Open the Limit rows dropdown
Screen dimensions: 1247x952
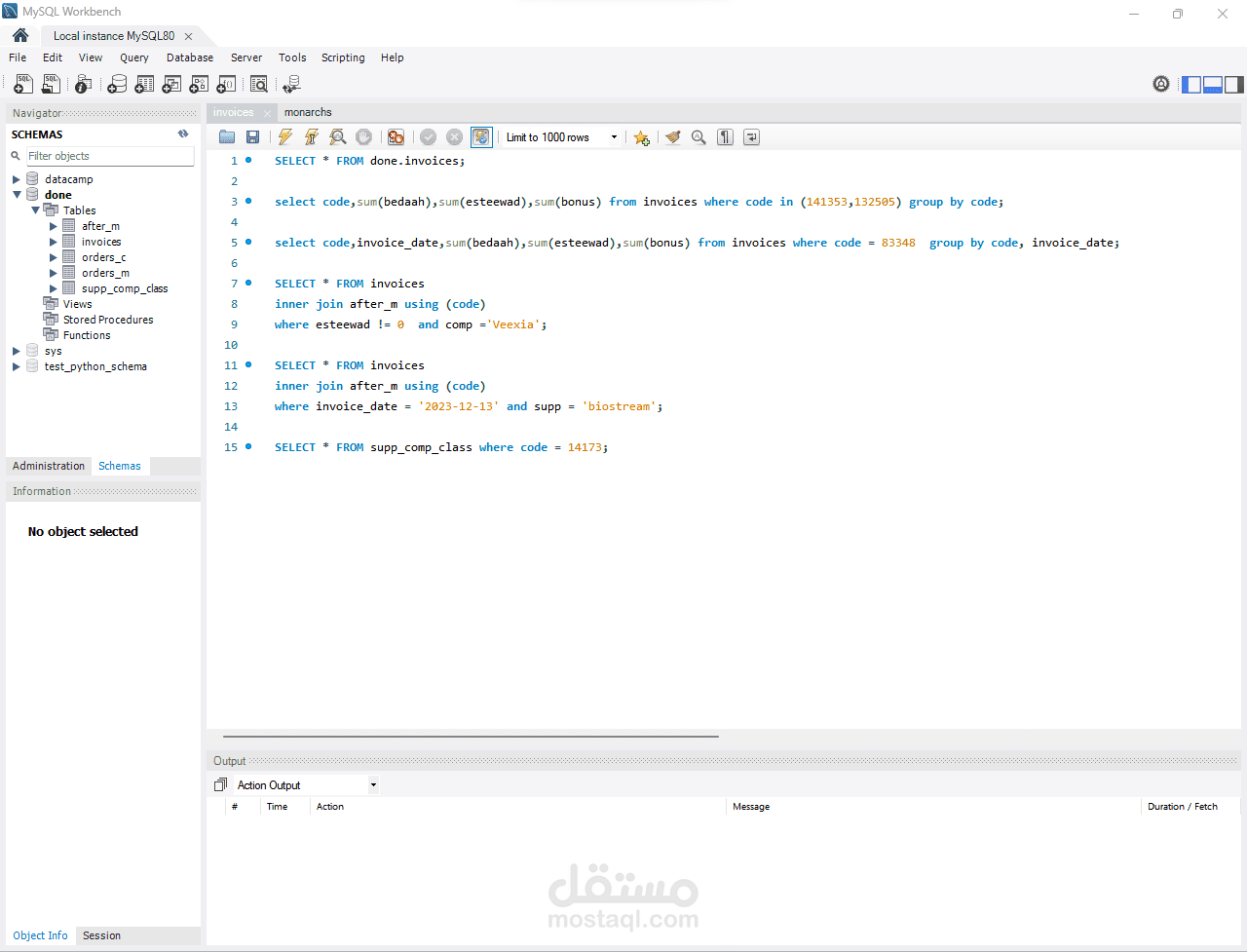coord(613,136)
